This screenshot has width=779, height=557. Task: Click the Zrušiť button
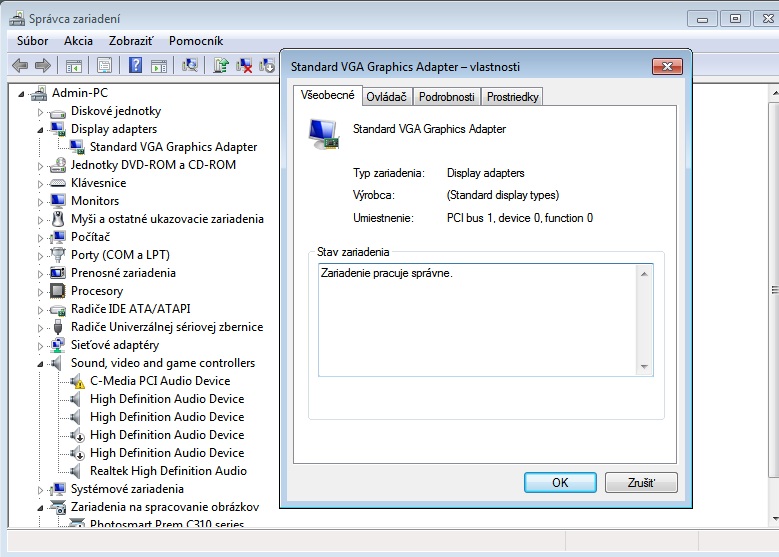[x=641, y=482]
